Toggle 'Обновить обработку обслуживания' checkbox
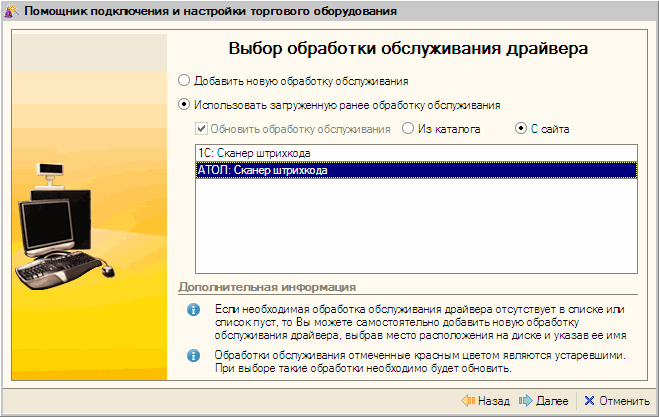 200,129
